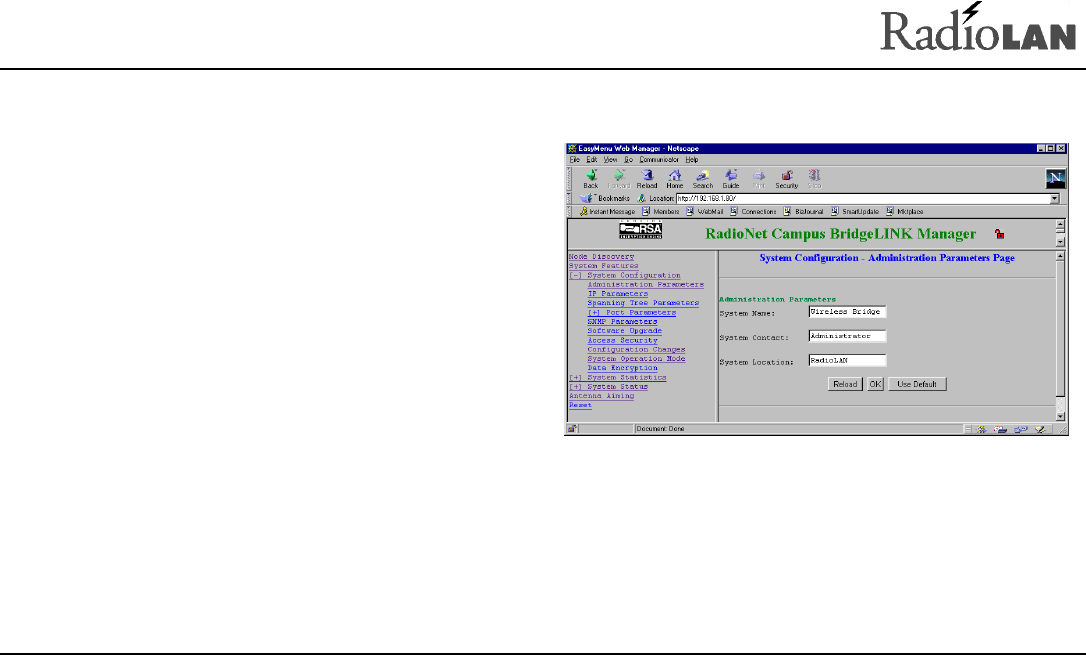The height and width of the screenshot is (655, 1086).
Task: Go to Home via toolbar
Action: pyautogui.click(x=675, y=179)
